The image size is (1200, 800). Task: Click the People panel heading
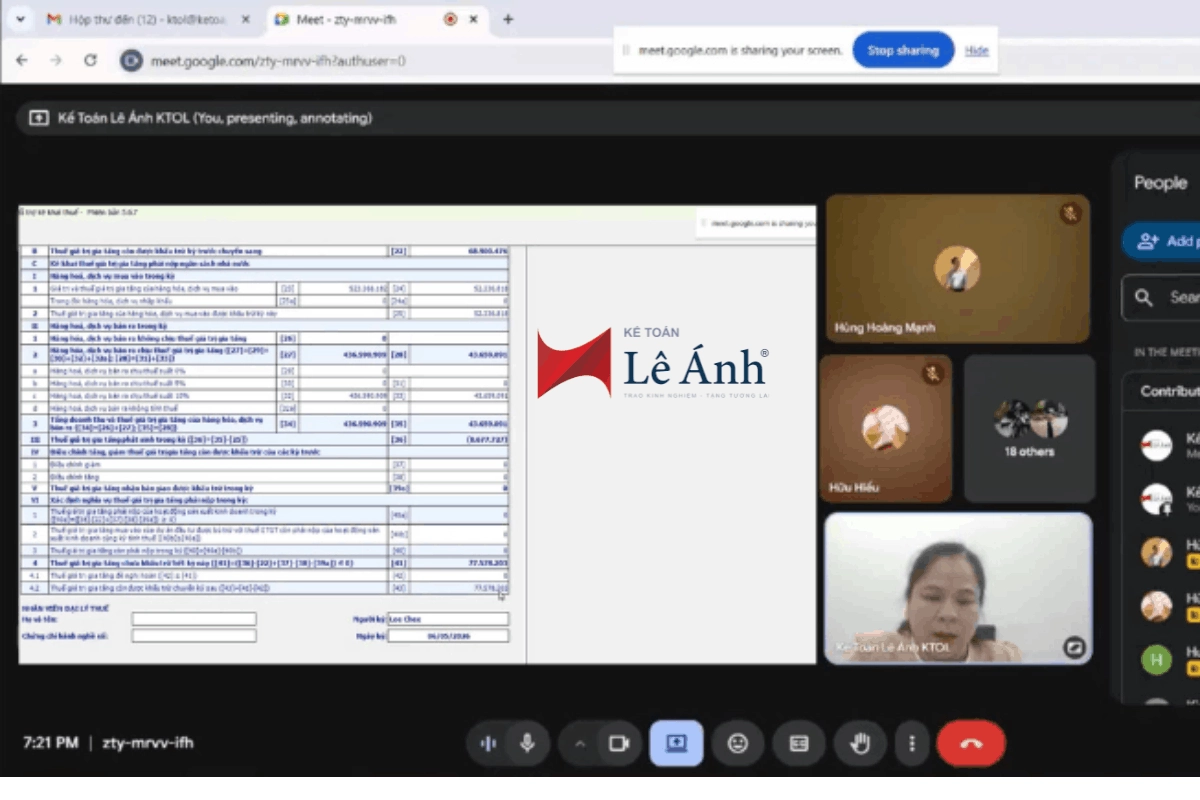pos(1160,183)
